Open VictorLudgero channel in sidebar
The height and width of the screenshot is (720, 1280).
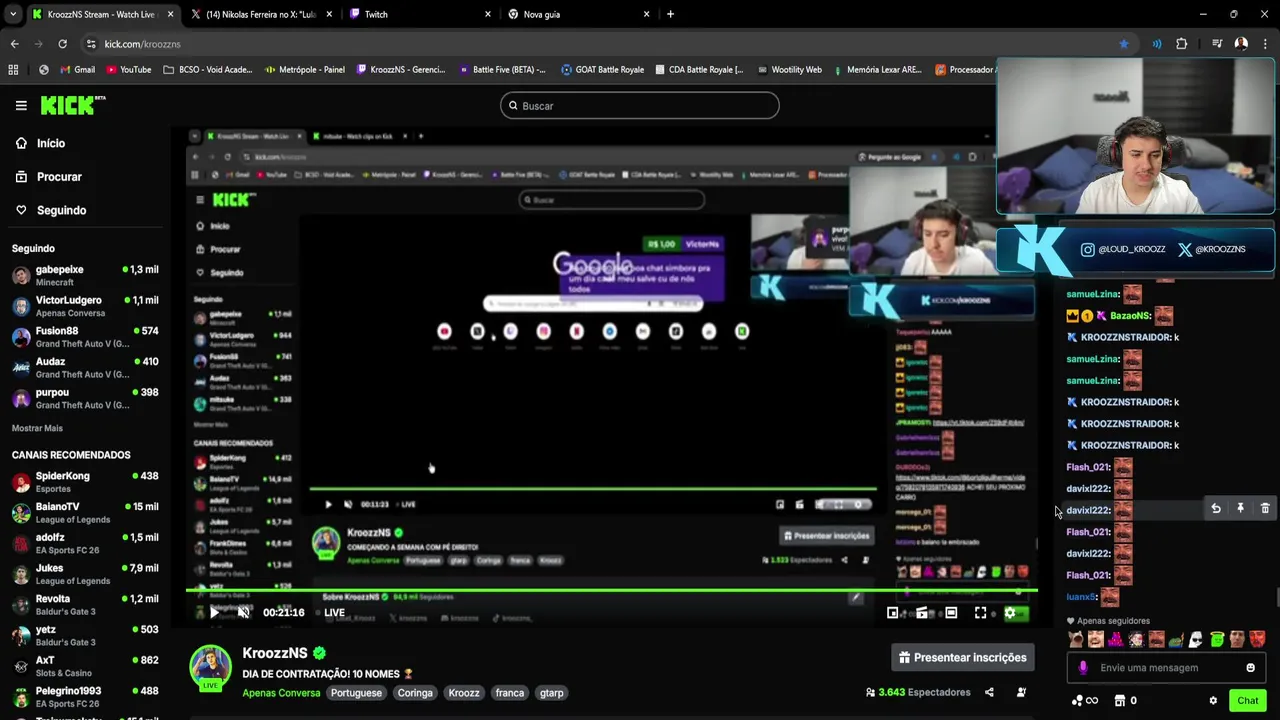85,306
